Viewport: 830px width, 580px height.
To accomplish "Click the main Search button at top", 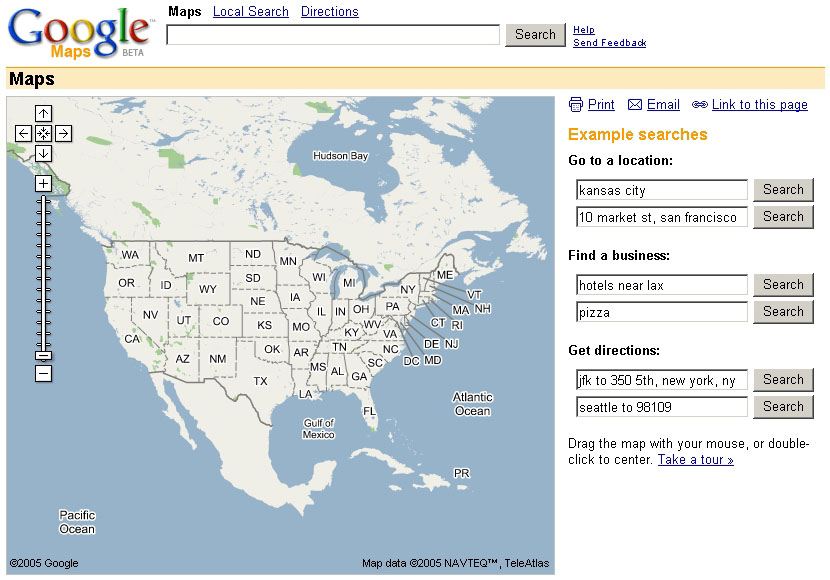I will 535,35.
